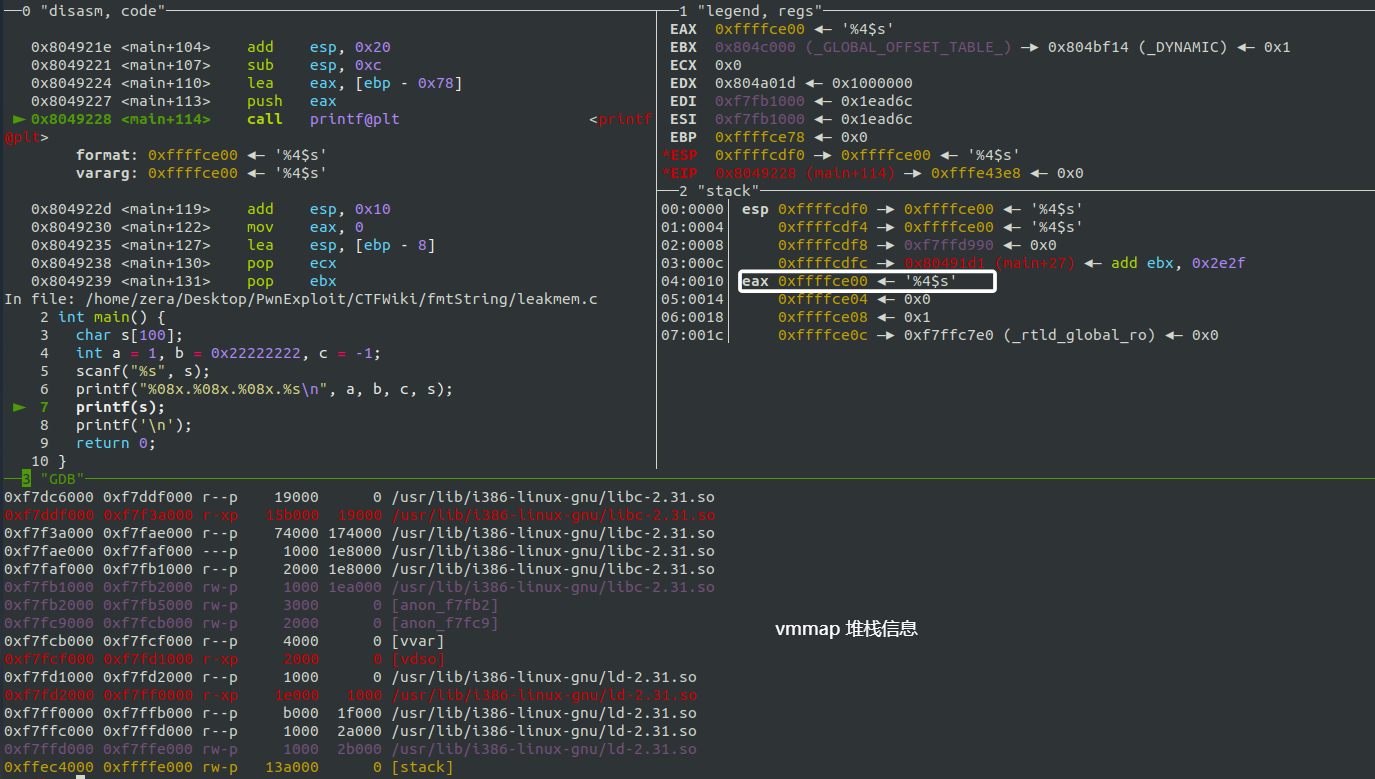Click the "legend, regs" pane title
The height and width of the screenshot is (779, 1375).
[x=758, y=11]
